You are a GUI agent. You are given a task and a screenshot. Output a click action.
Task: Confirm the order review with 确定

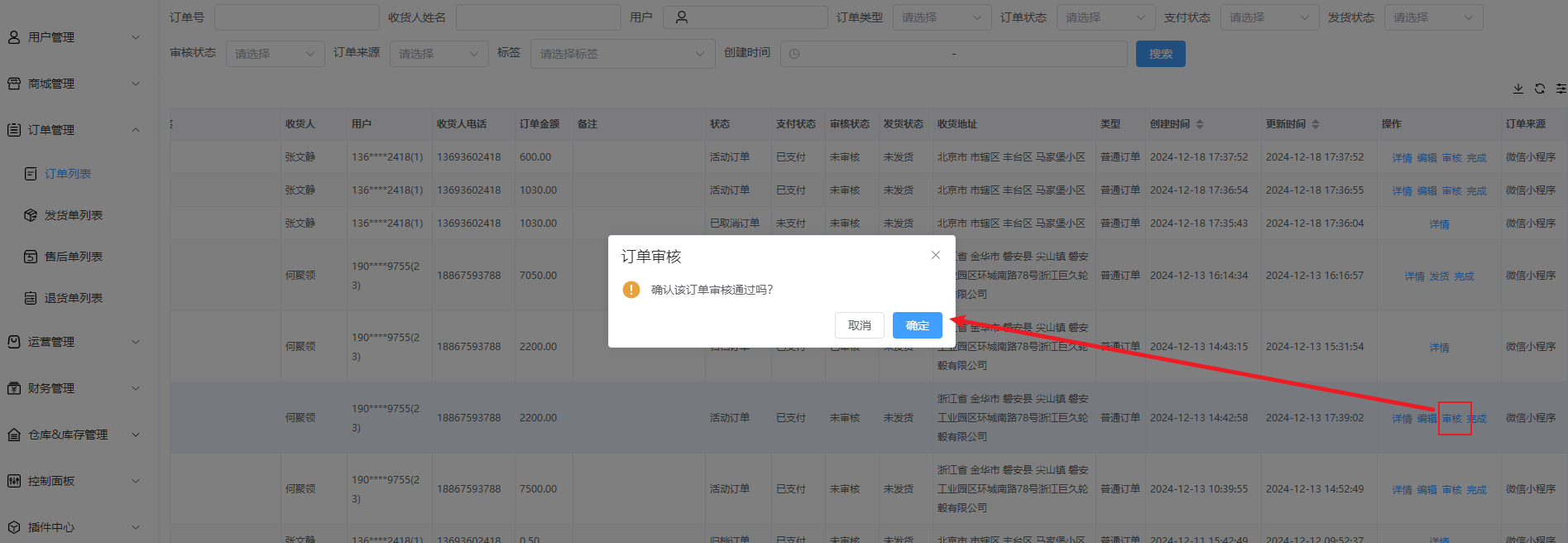918,325
